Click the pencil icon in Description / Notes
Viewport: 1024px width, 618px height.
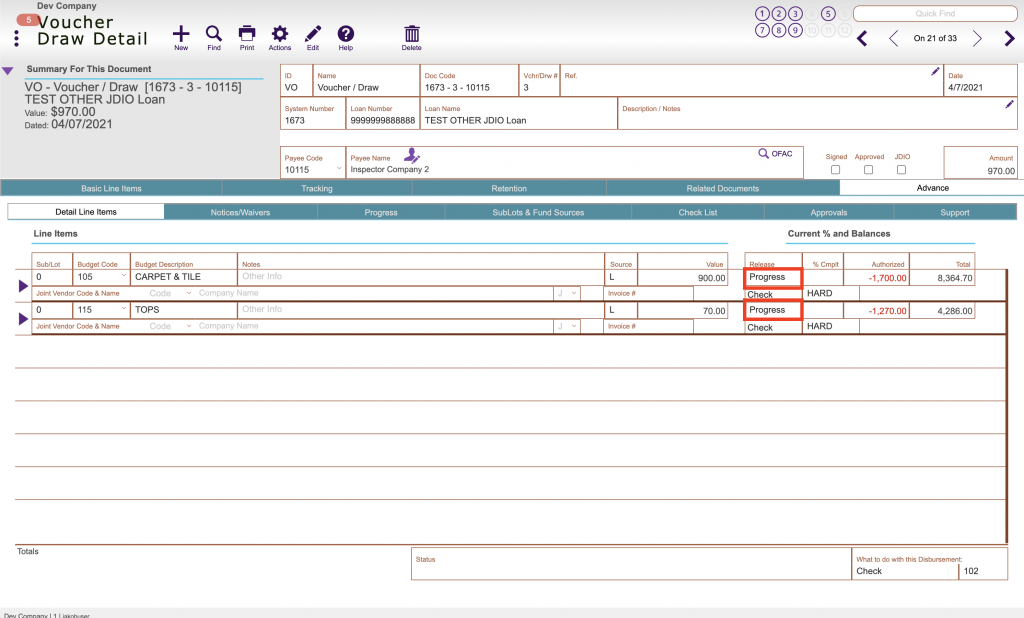pos(1009,104)
